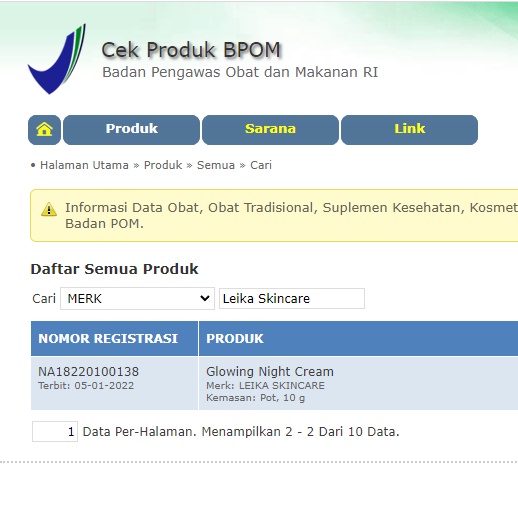Screen dimensions: 518x518
Task: Expand the MERK search category dropdown
Action: 137,298
